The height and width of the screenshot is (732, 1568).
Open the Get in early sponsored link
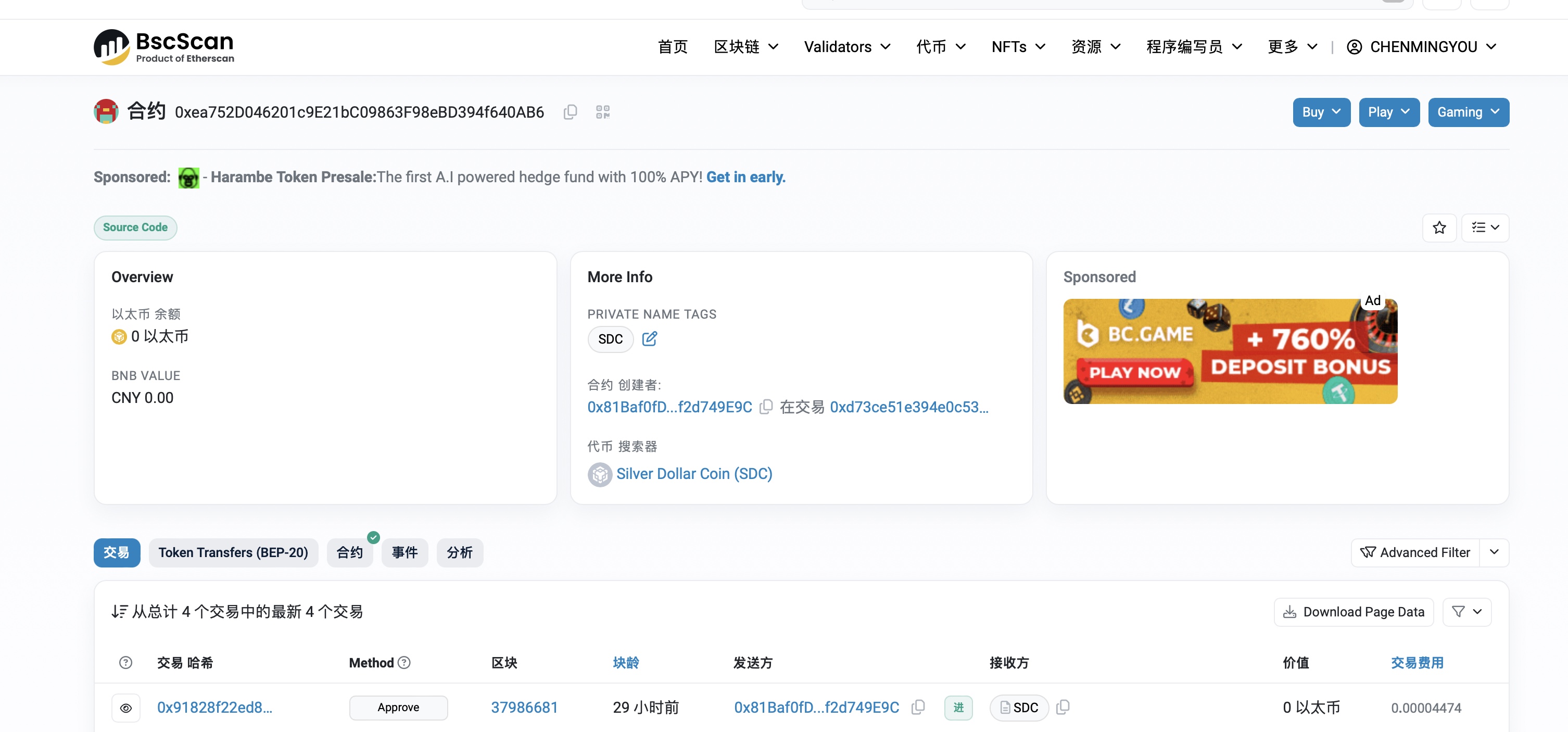pos(745,177)
